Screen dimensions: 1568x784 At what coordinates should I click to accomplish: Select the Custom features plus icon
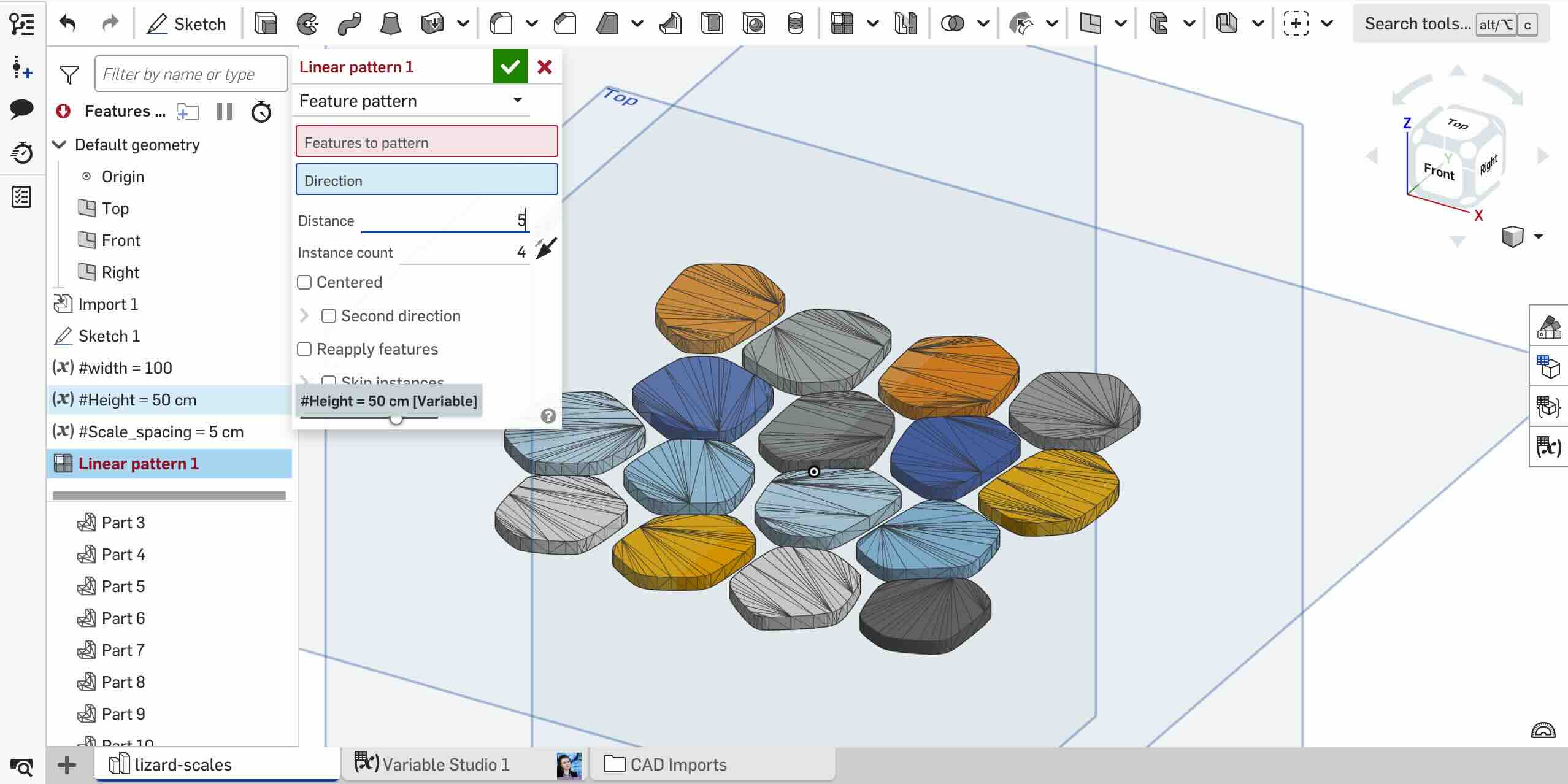pyautogui.click(x=1296, y=24)
